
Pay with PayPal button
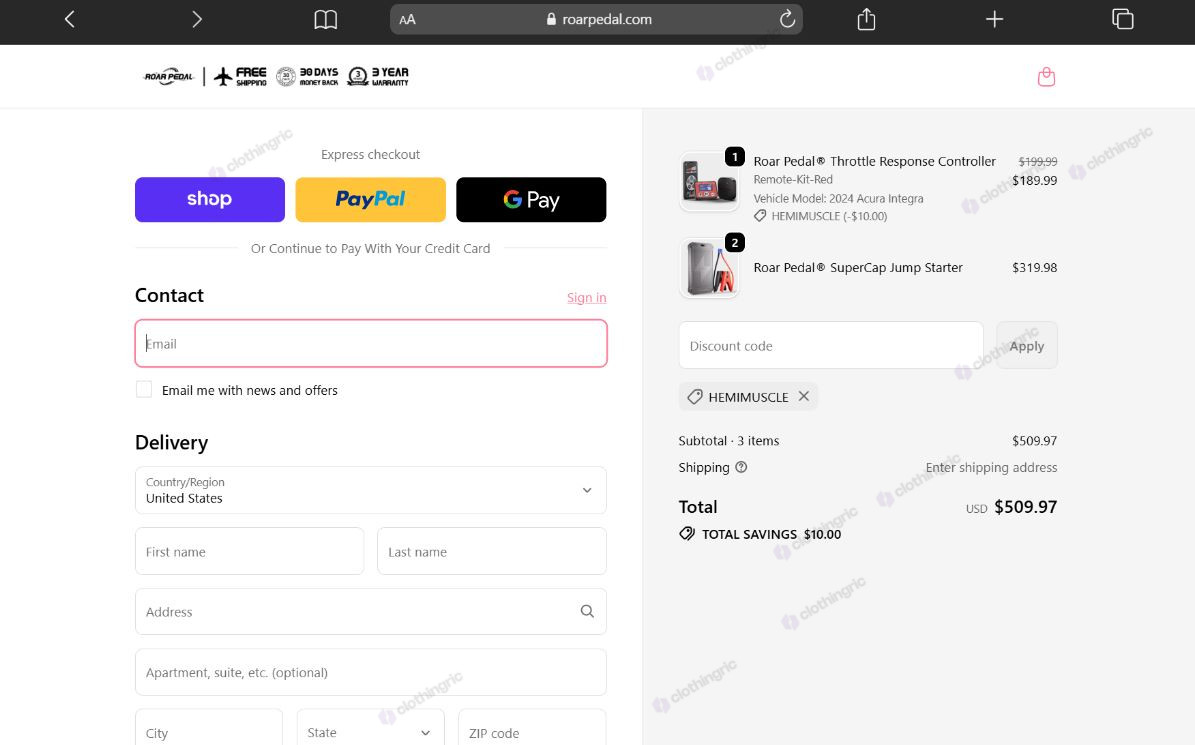(x=370, y=200)
